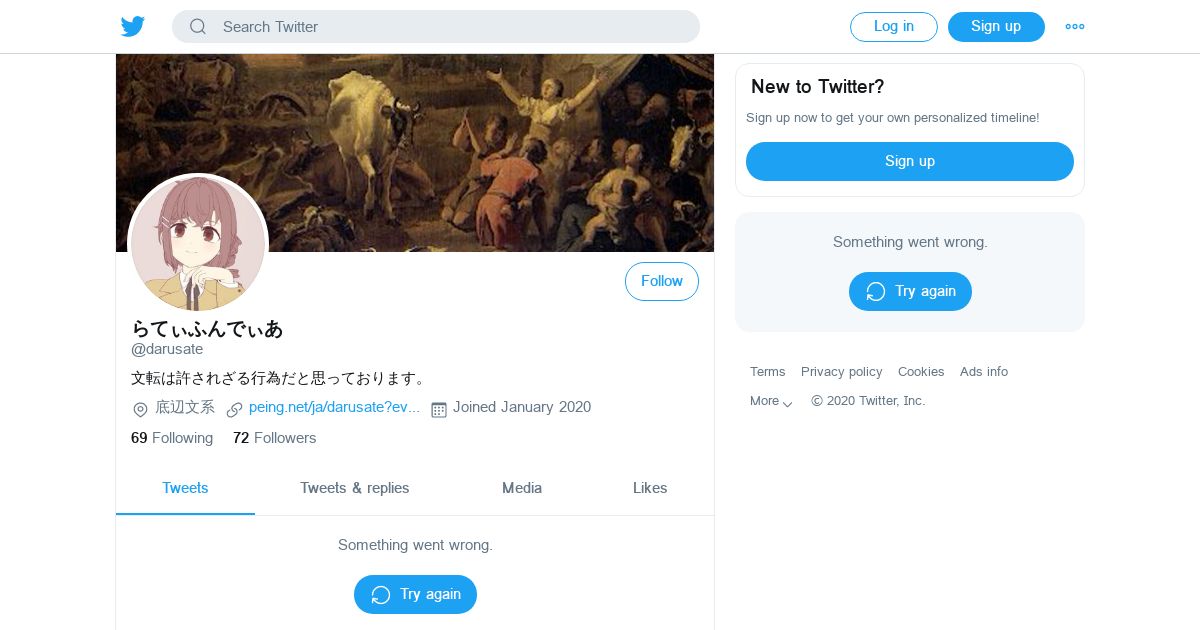Click the search magnifier icon
1200x630 pixels.
click(198, 27)
